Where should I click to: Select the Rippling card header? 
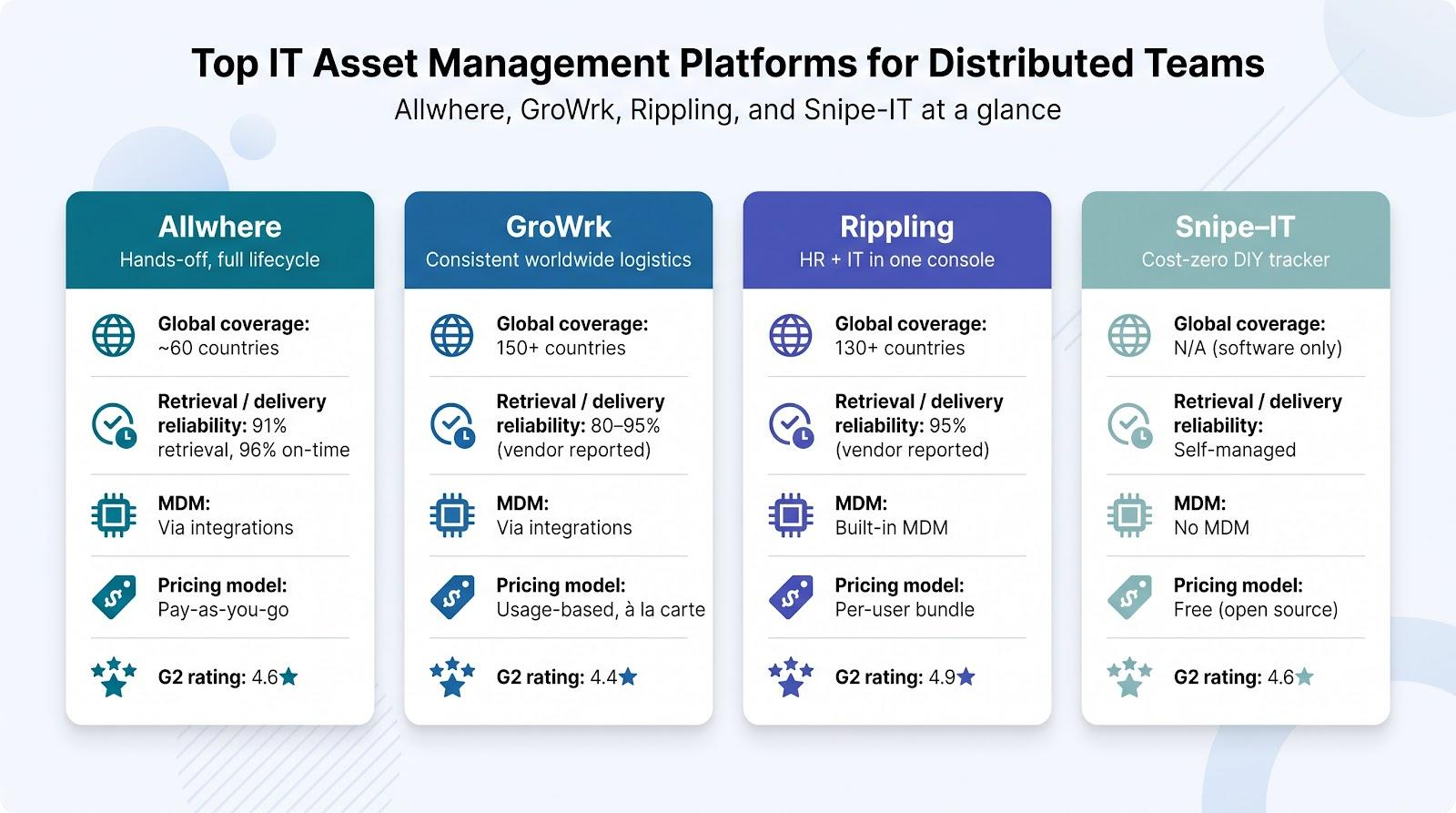[897, 240]
